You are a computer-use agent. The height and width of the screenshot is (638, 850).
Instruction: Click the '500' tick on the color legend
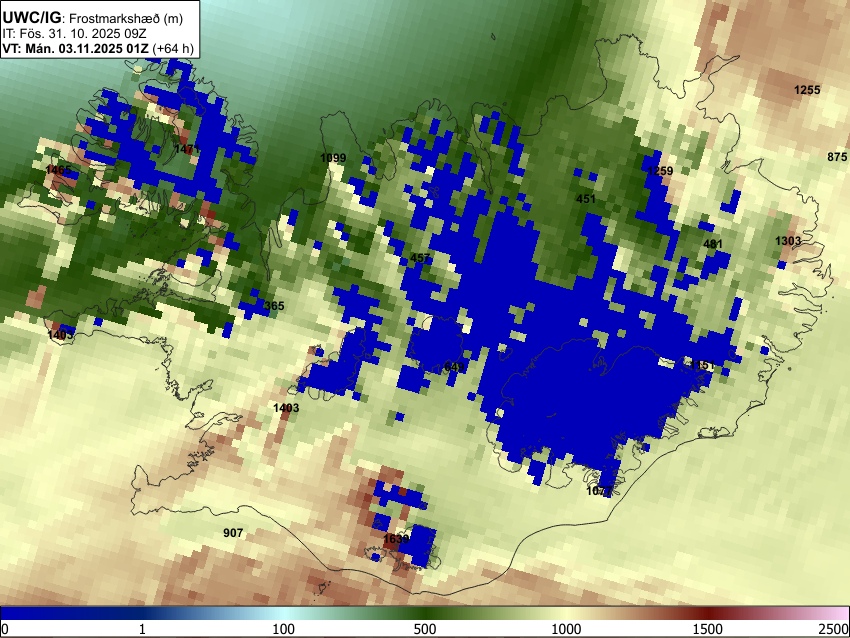coord(425,629)
